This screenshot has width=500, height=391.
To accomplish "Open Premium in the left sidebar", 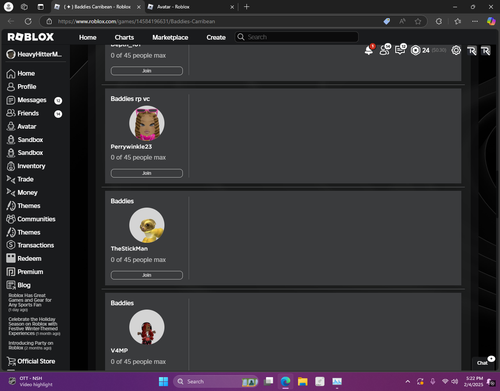I will click(25, 272).
